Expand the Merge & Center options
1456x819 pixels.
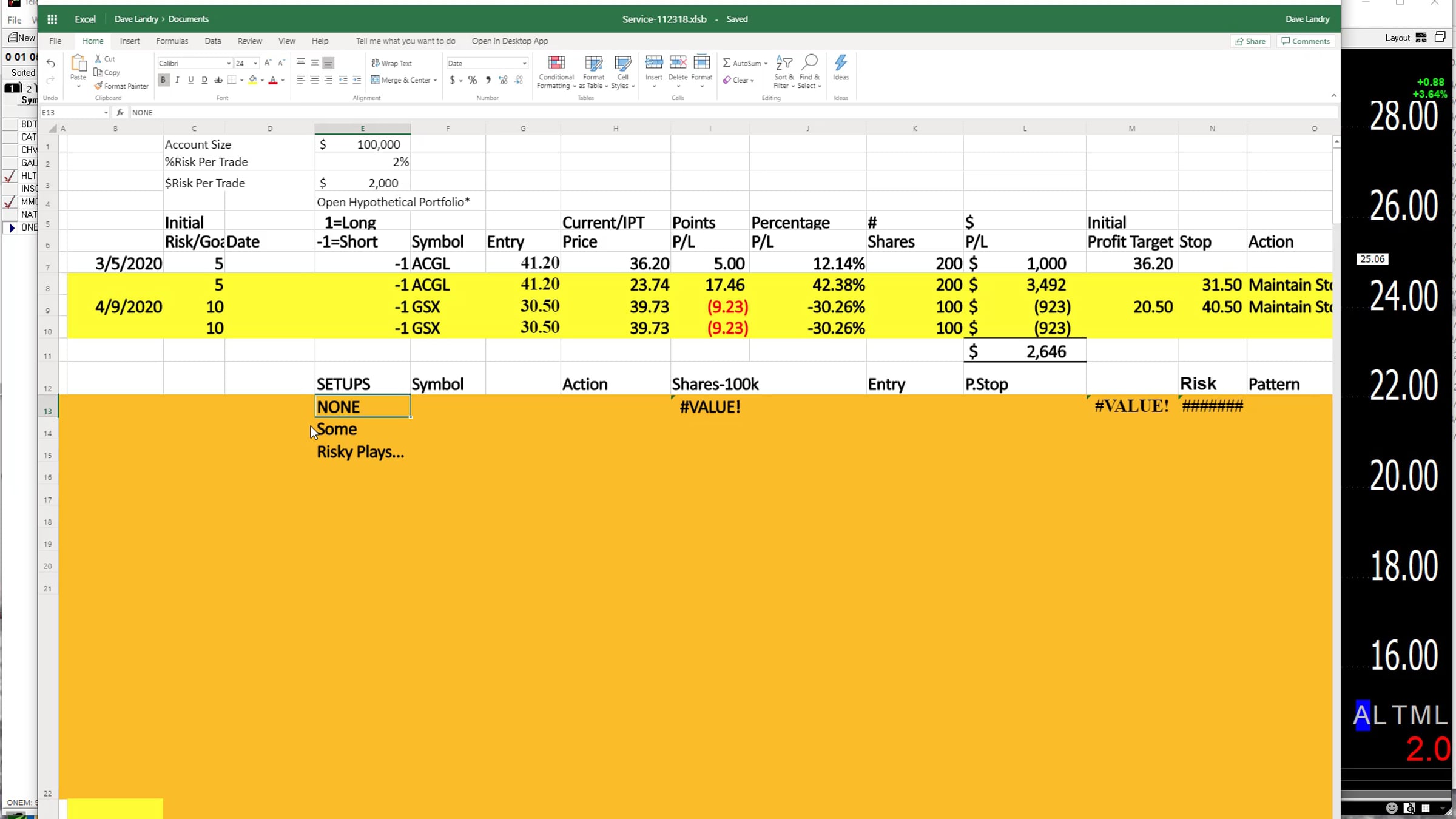(435, 80)
